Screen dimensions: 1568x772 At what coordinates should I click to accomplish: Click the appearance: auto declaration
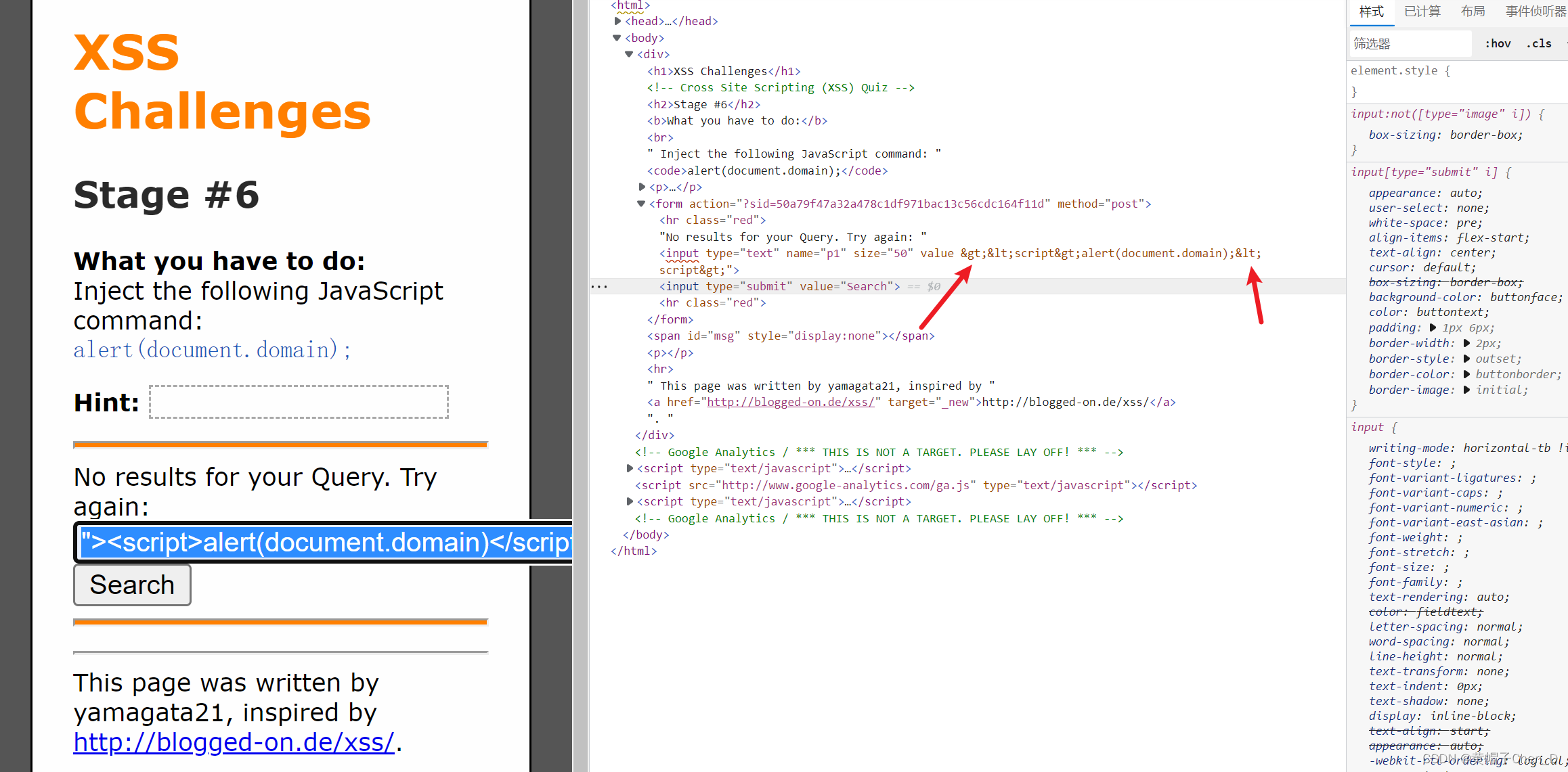pyautogui.click(x=1425, y=193)
